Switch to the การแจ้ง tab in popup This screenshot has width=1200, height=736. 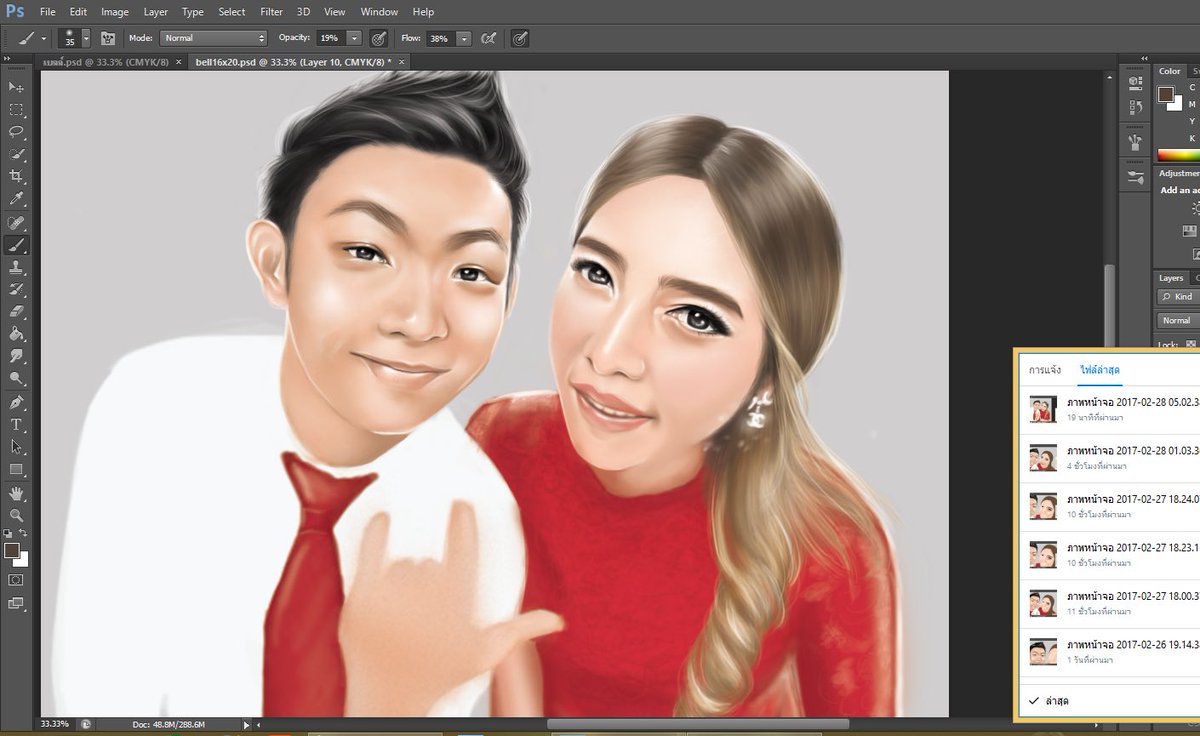[1045, 370]
